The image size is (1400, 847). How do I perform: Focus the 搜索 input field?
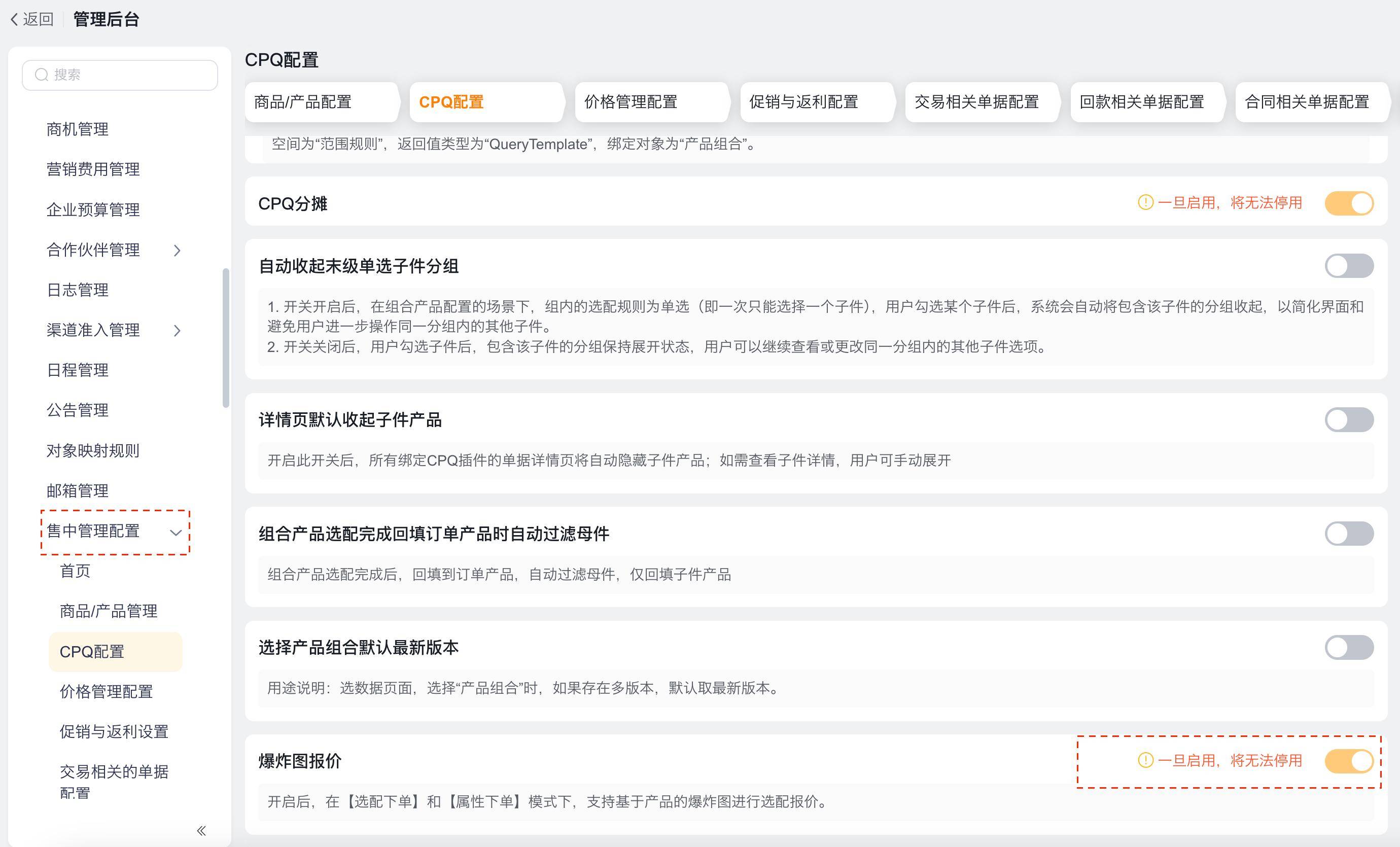coord(131,75)
